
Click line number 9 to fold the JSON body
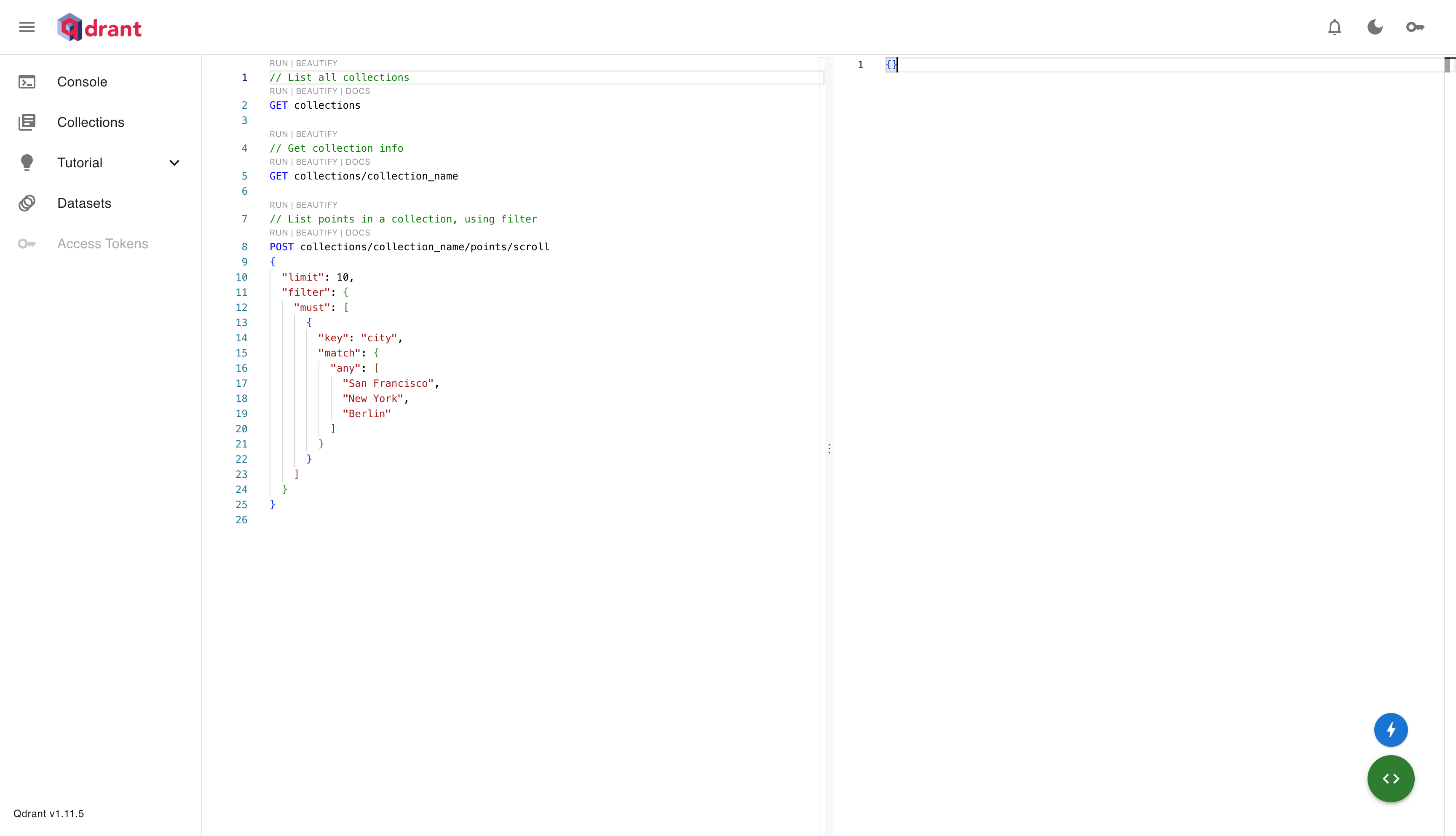244,262
